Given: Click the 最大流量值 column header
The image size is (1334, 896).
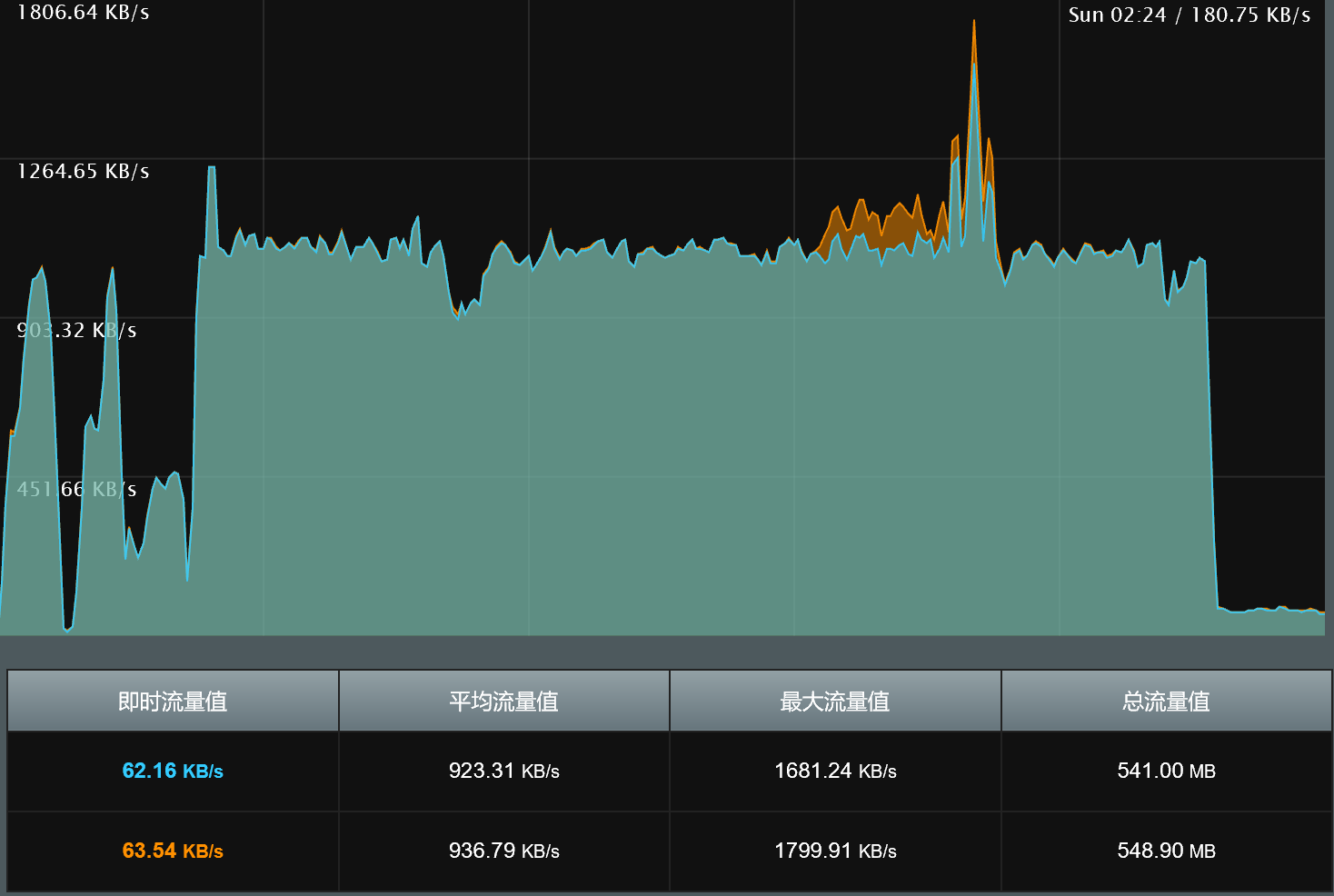Looking at the screenshot, I should coord(835,701).
